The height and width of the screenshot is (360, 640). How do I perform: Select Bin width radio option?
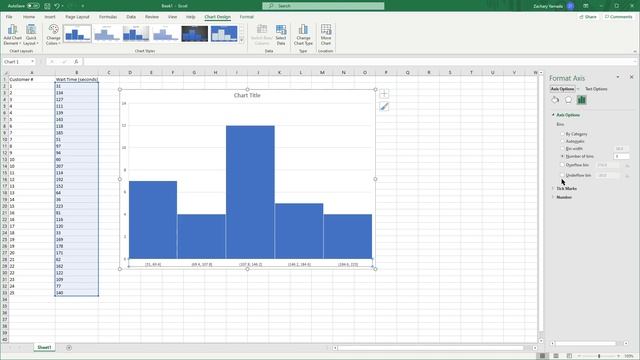pyautogui.click(x=562, y=149)
